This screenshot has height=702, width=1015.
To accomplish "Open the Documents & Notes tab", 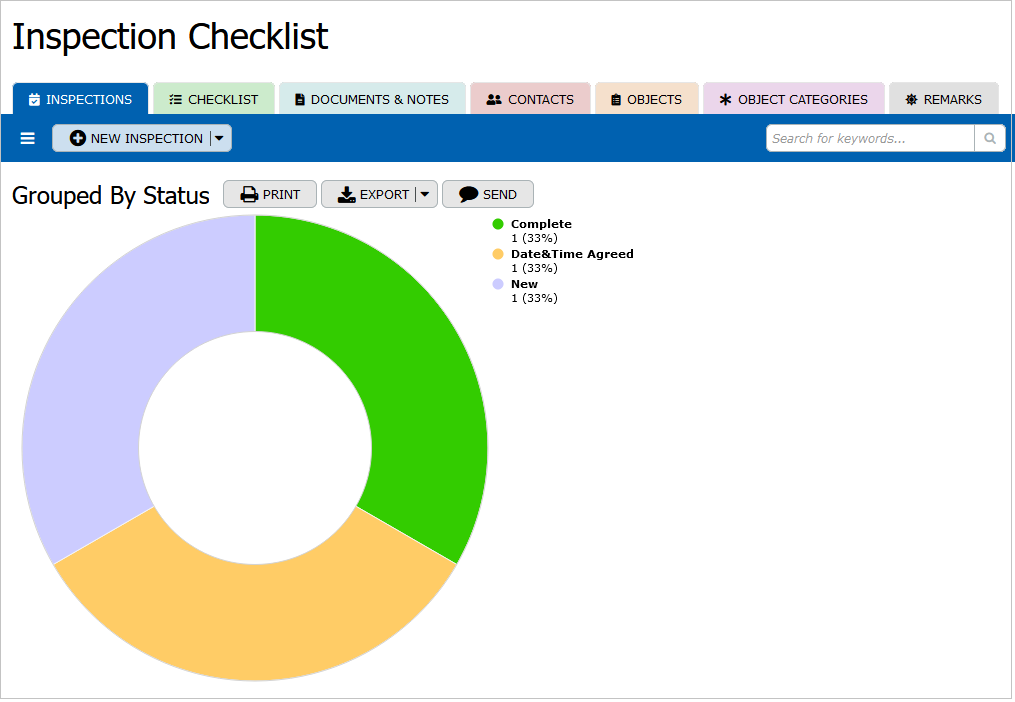I will click(372, 100).
